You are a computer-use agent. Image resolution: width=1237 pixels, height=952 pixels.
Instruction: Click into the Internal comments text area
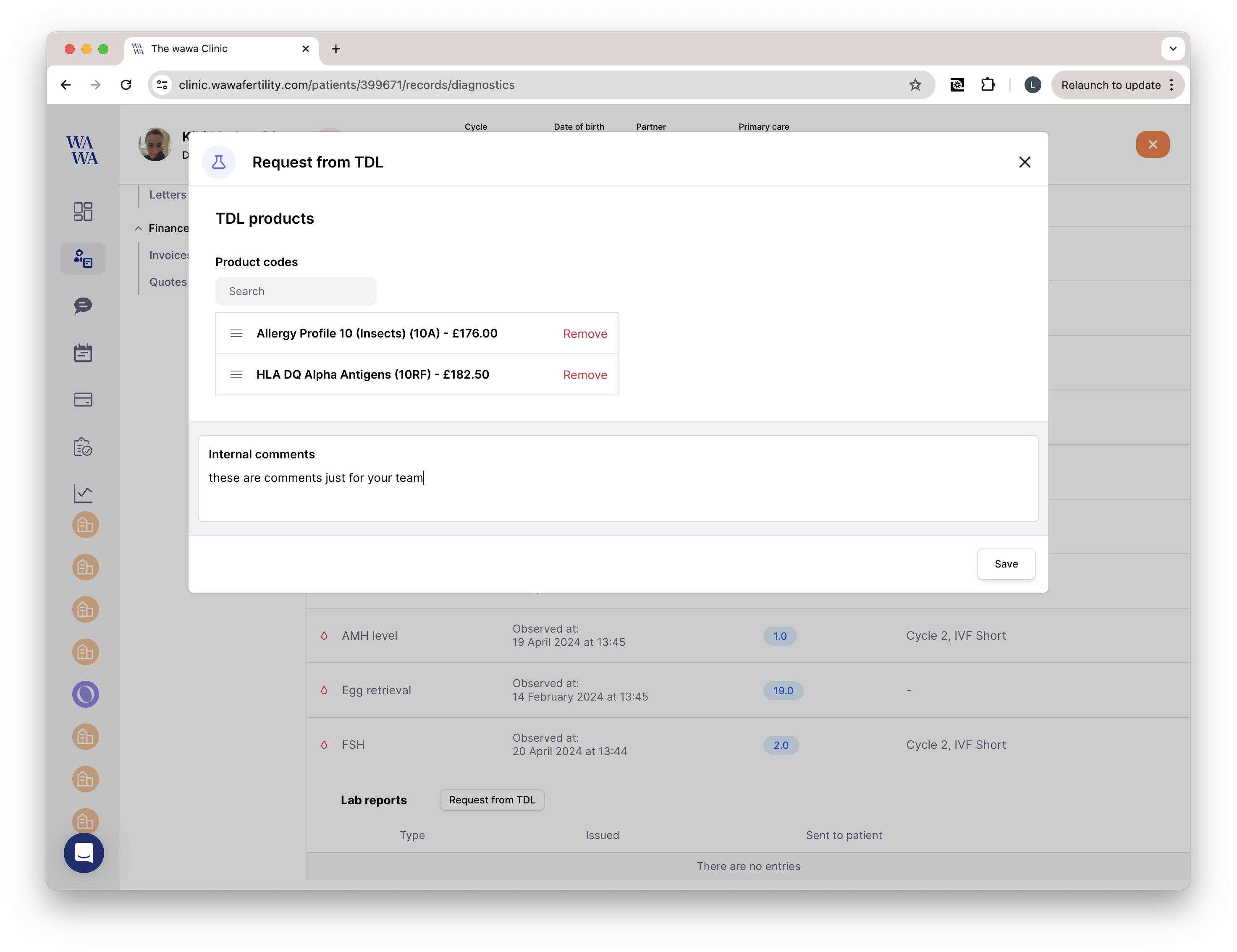pyautogui.click(x=617, y=487)
